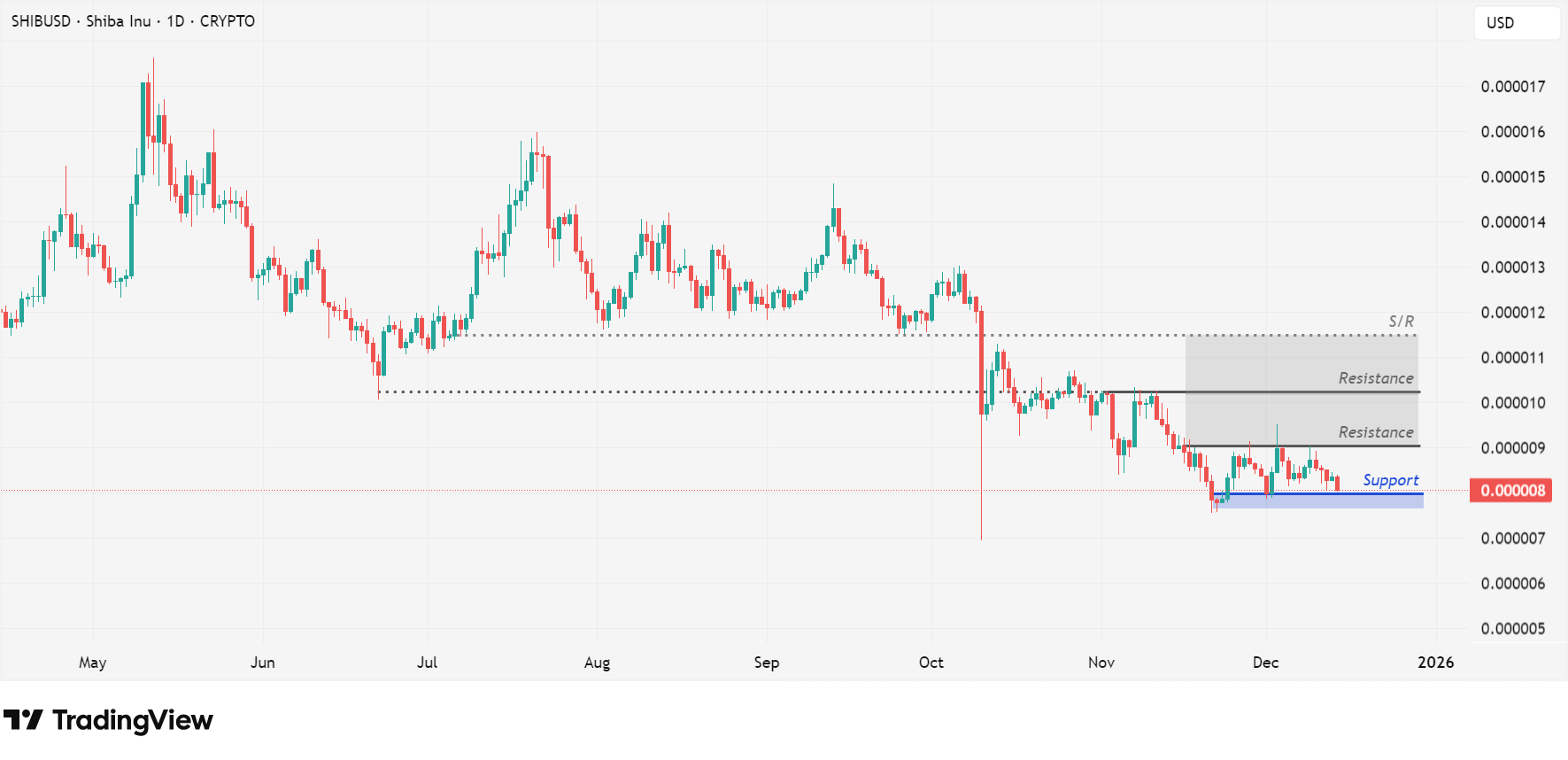Screen dimensions: 1568x760
Task: Select the lower Resistance label near 0.000009
Action: point(1375,432)
